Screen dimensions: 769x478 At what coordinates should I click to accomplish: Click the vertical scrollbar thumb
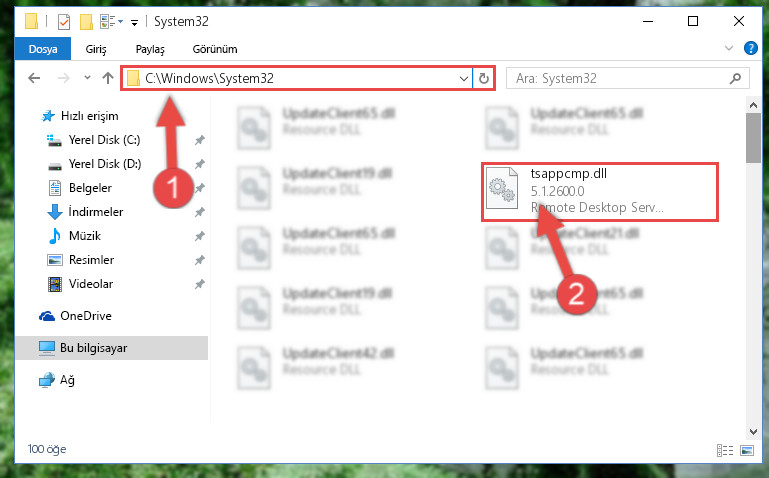[753, 138]
